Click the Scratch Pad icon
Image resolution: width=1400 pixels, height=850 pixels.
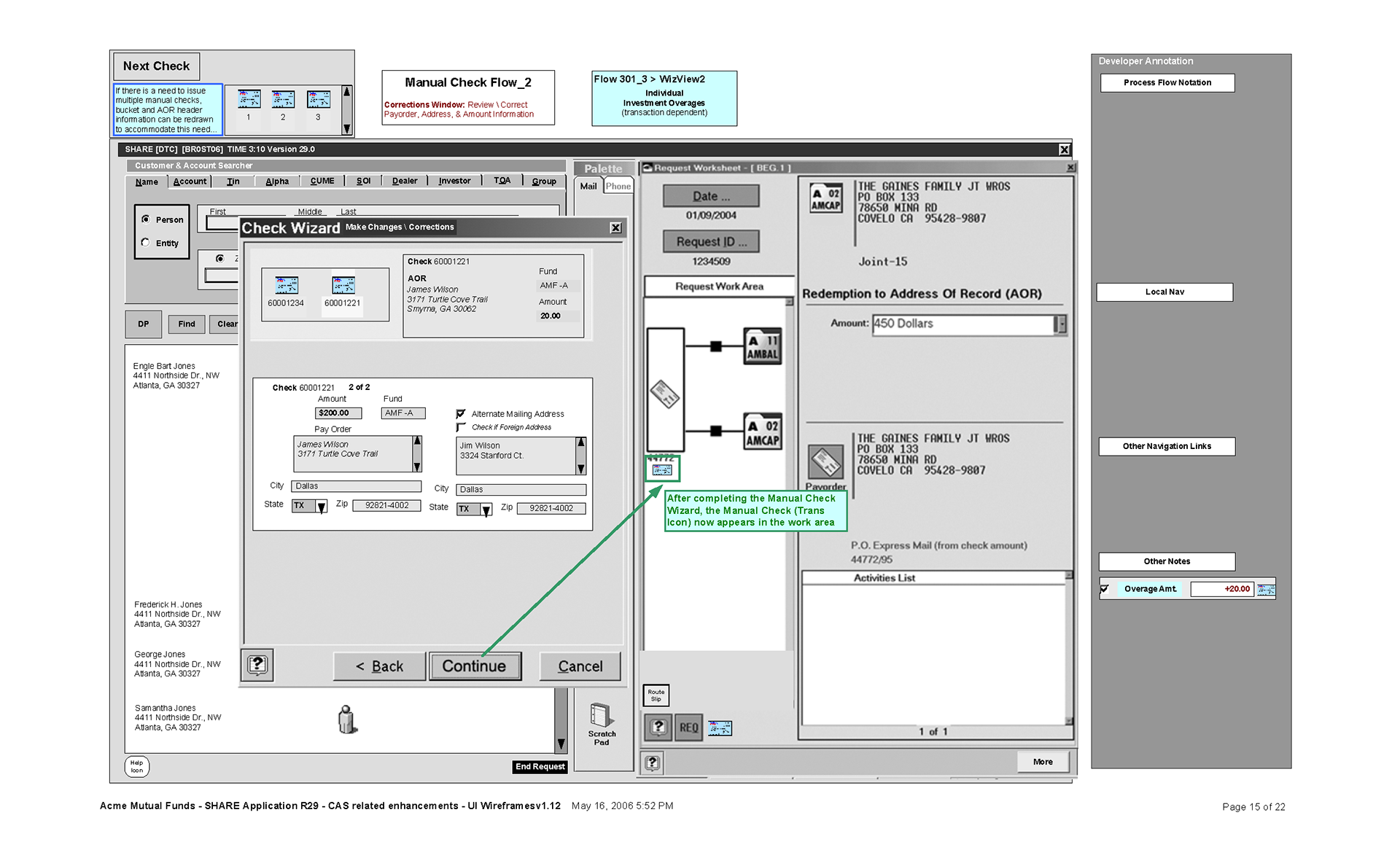(x=601, y=716)
